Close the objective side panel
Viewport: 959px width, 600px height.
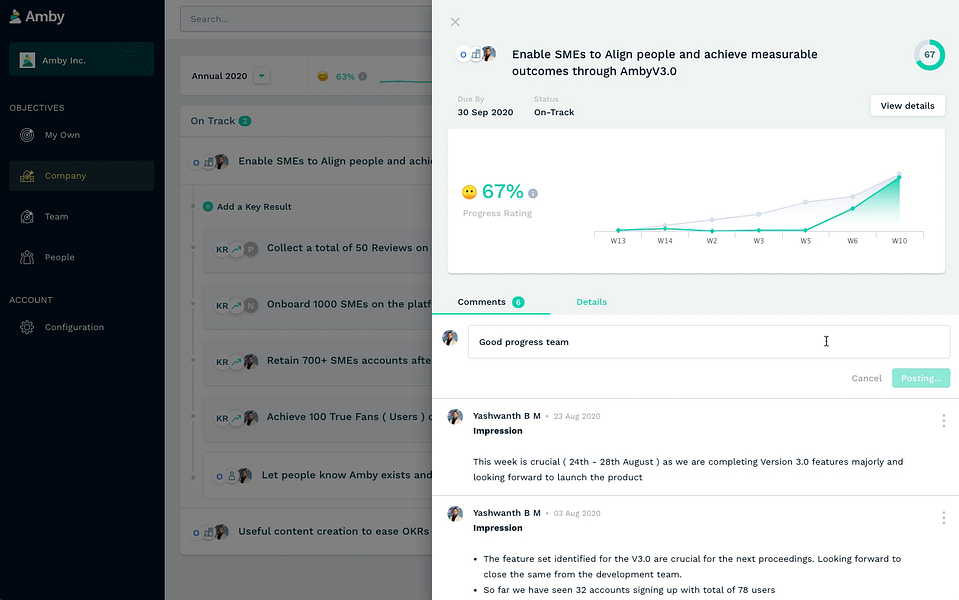coord(455,22)
